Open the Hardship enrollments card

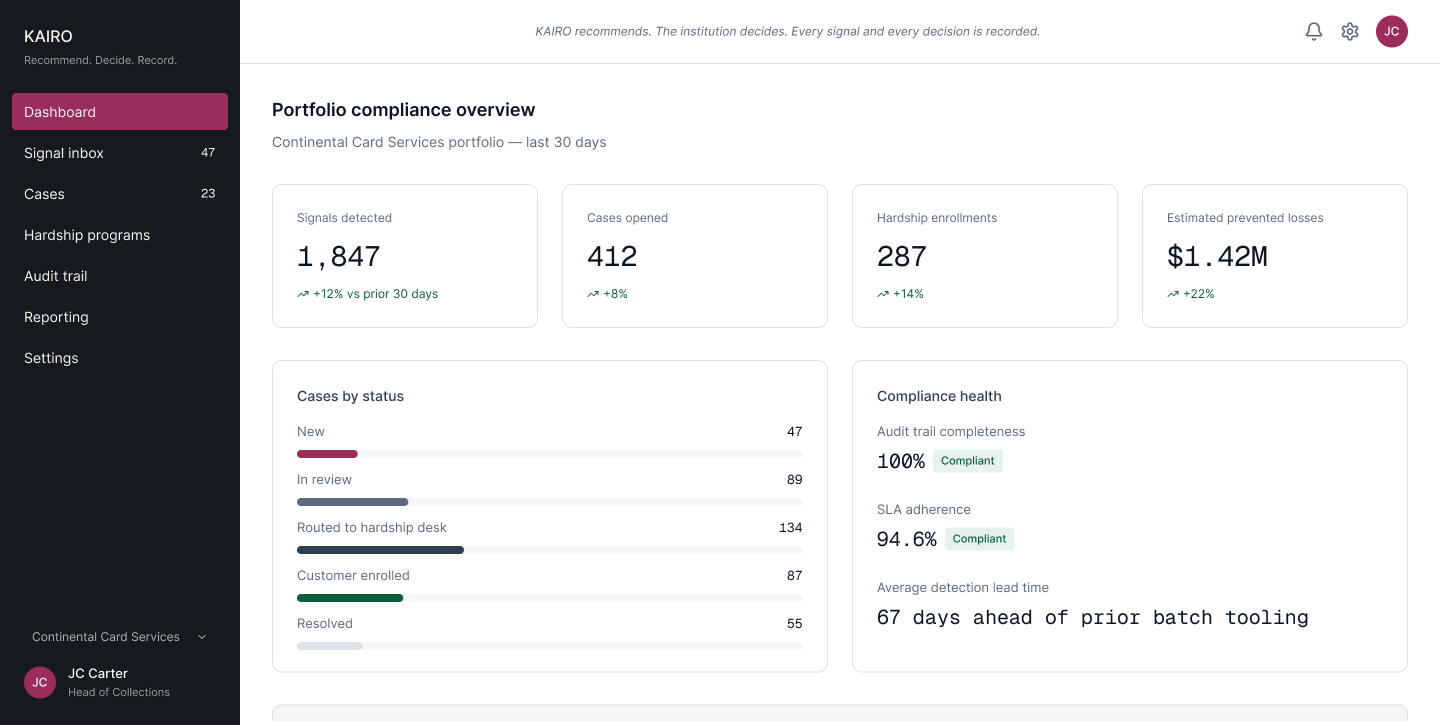tap(985, 256)
